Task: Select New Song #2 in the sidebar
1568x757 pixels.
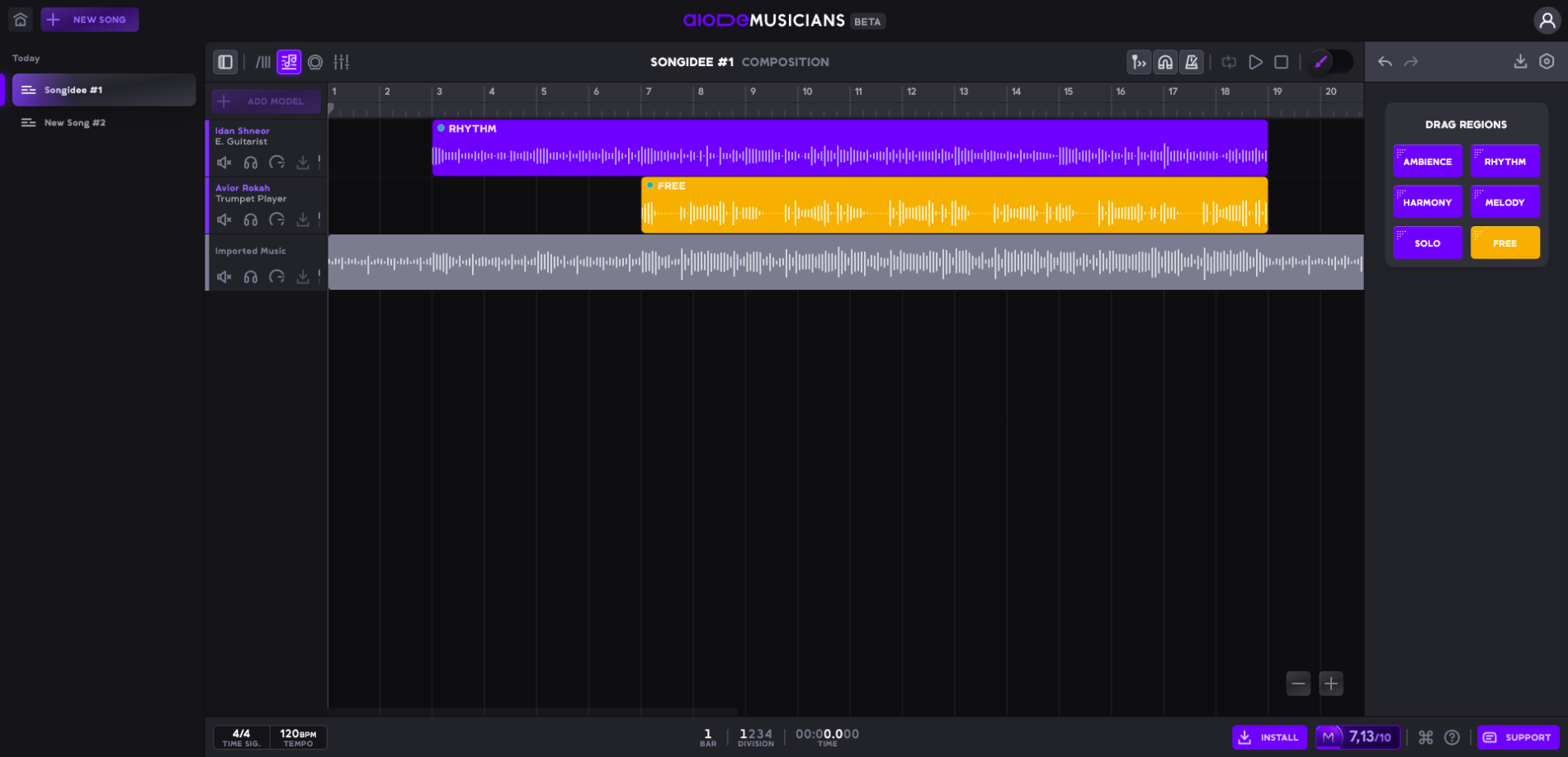Action: click(x=74, y=123)
